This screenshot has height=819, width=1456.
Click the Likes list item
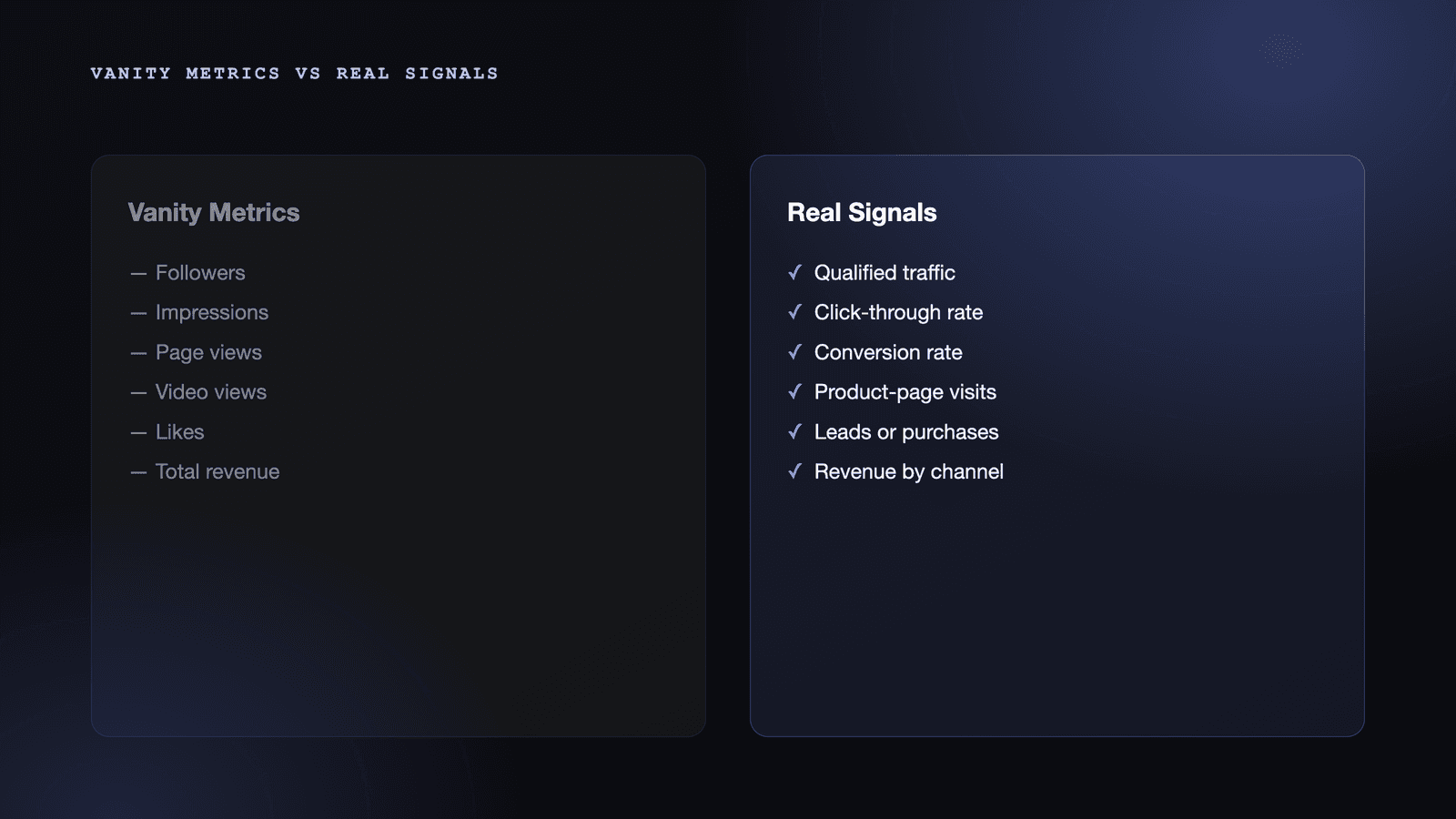(179, 431)
